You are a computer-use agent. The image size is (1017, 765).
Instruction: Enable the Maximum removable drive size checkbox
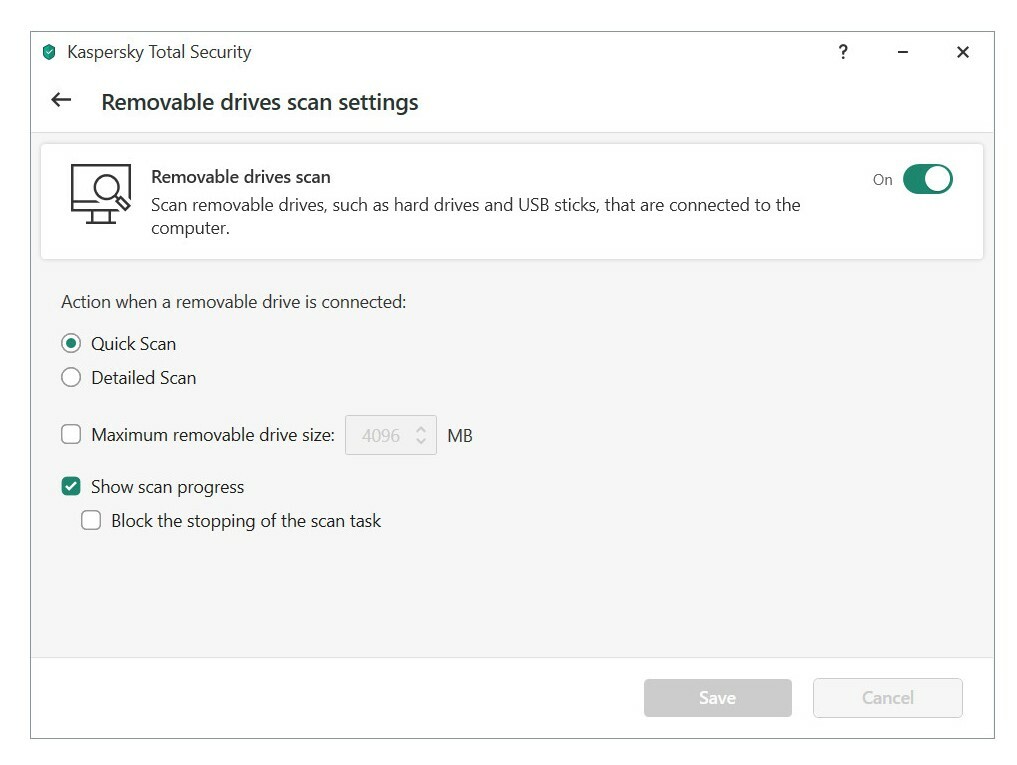71,435
